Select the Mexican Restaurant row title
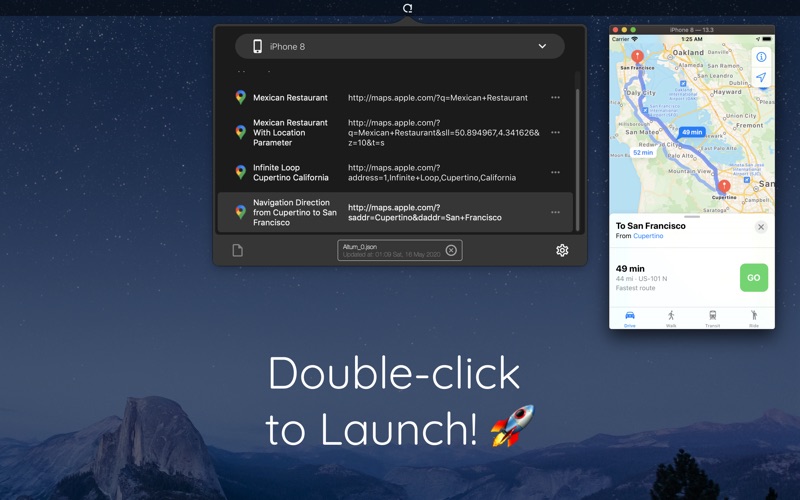 click(290, 97)
